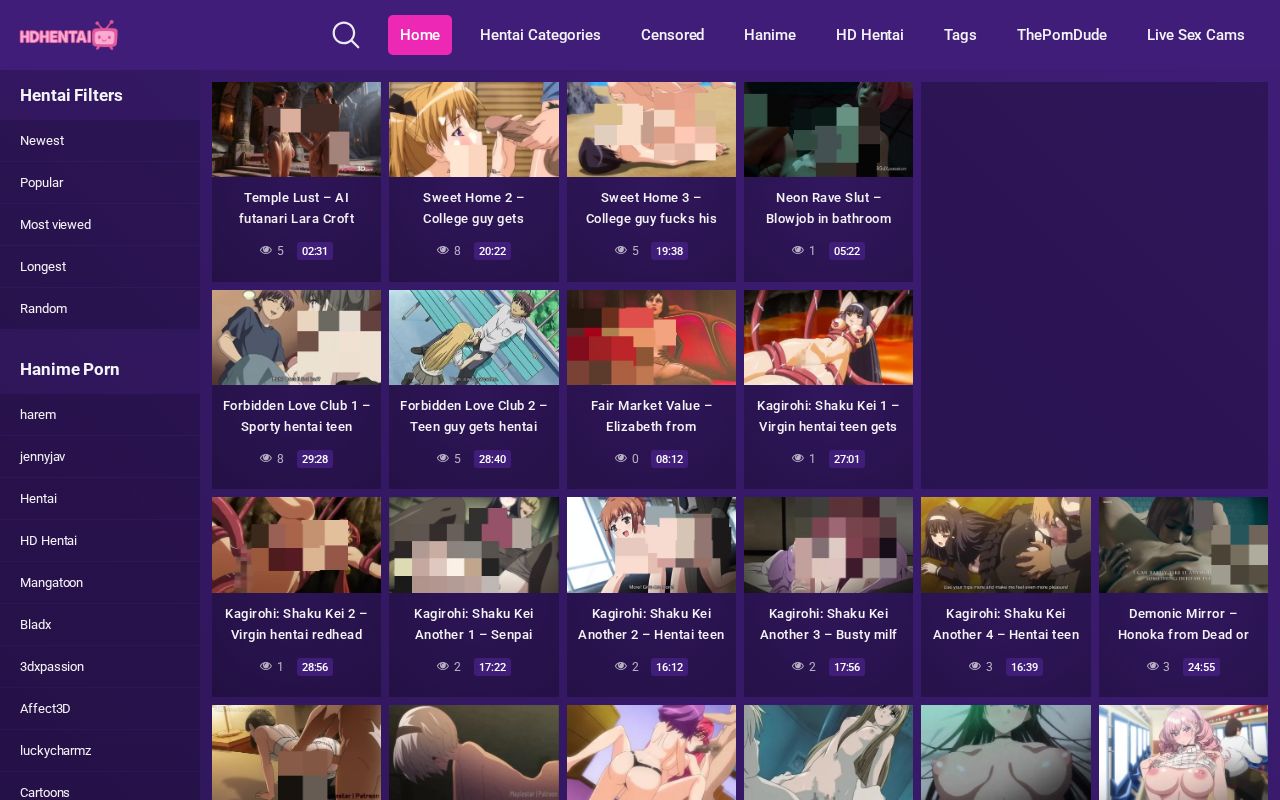Click the views eye icon on Forbidden Love Club 2 card

tap(443, 458)
